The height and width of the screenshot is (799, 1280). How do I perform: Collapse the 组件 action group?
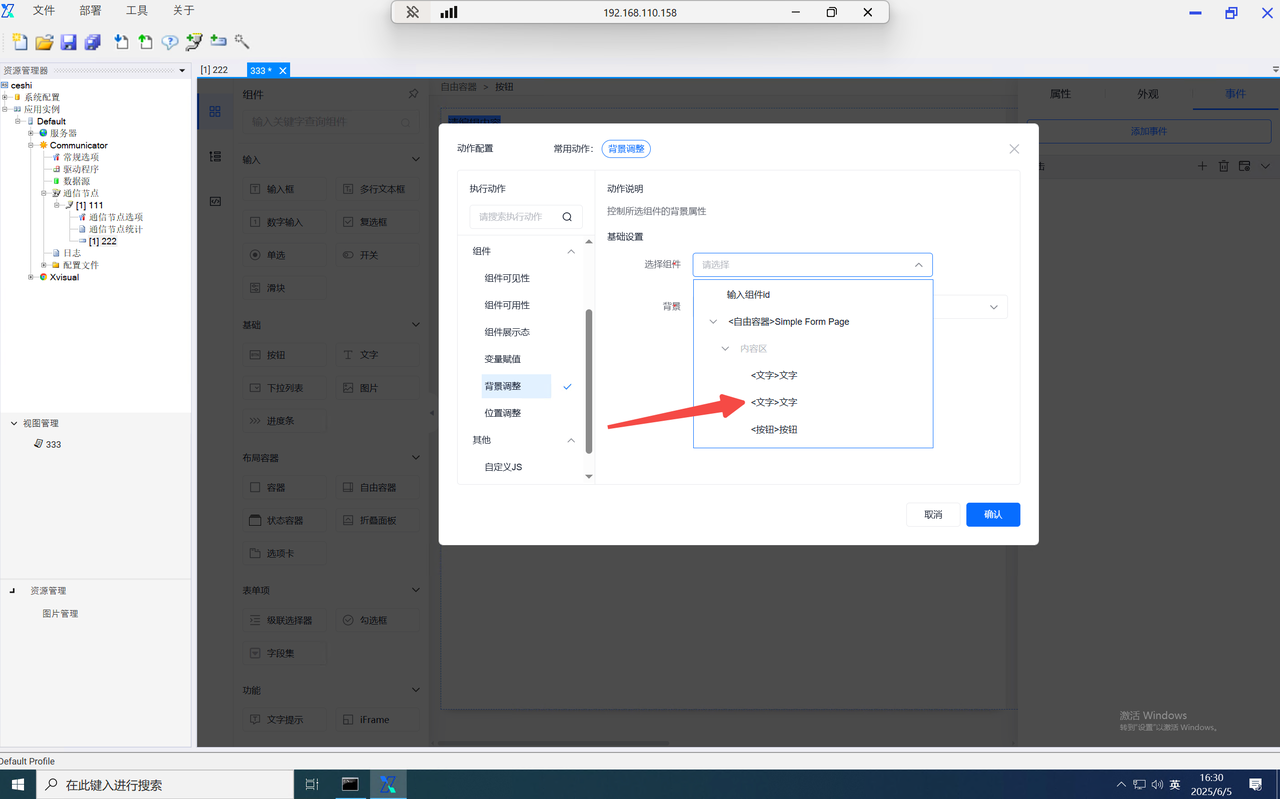tap(571, 251)
